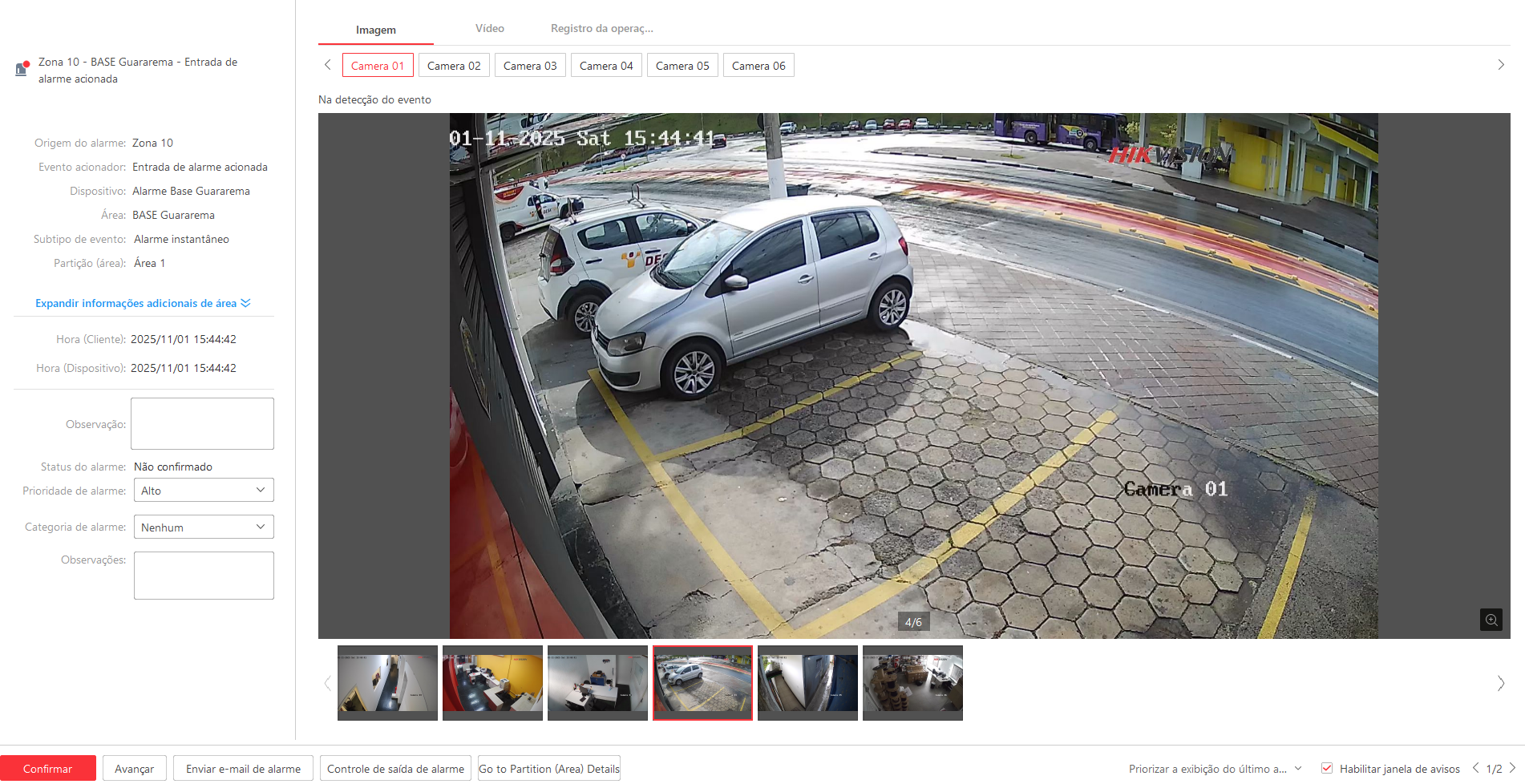This screenshot has height=784, width=1525.
Task: Go to next thumbnail page arrow
Action: (1500, 683)
